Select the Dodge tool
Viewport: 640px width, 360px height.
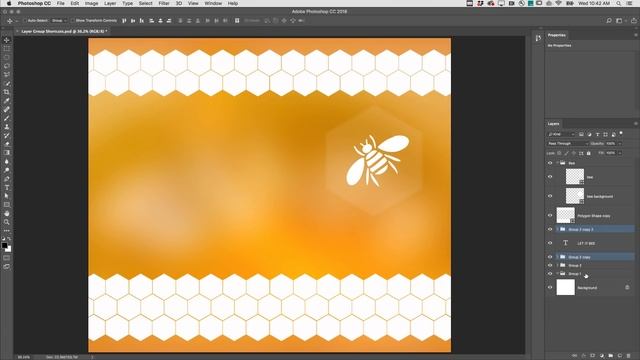tap(7, 170)
